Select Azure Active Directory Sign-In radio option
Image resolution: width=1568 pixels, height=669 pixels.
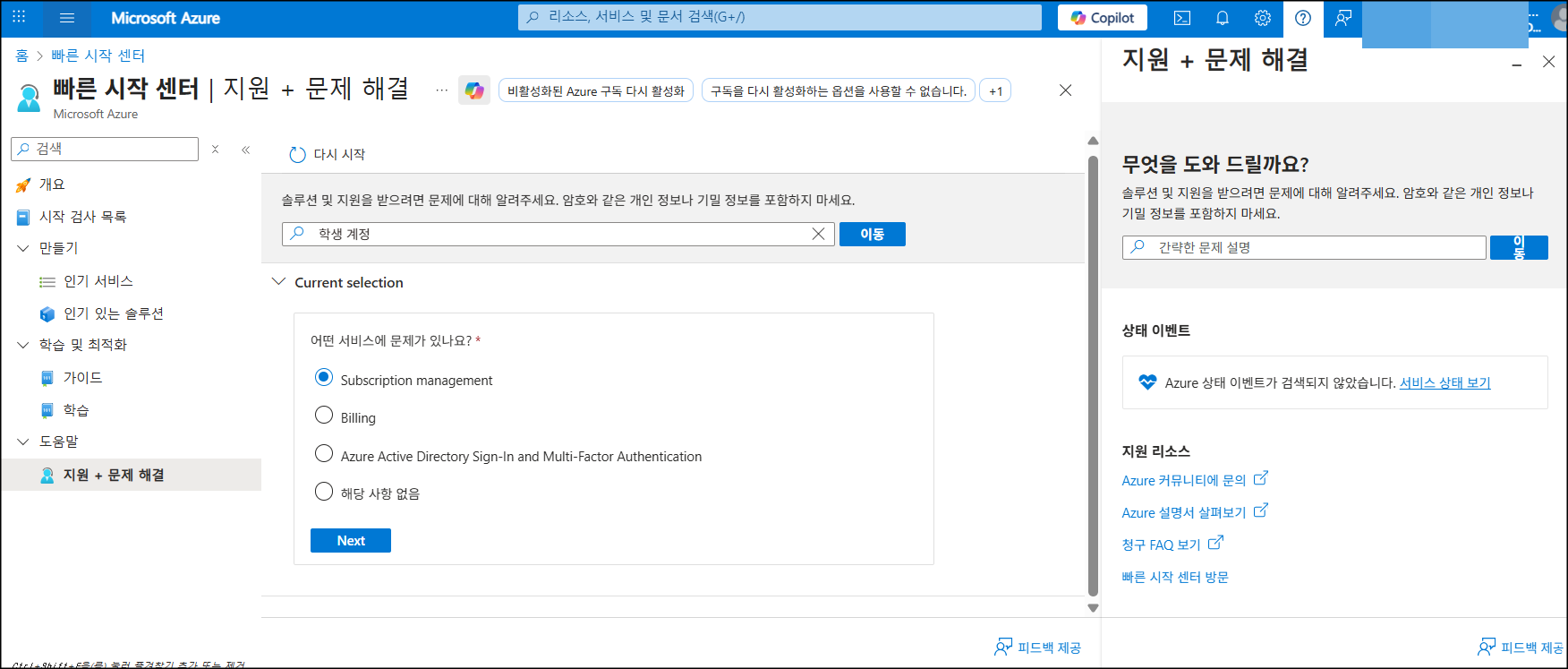tap(324, 454)
